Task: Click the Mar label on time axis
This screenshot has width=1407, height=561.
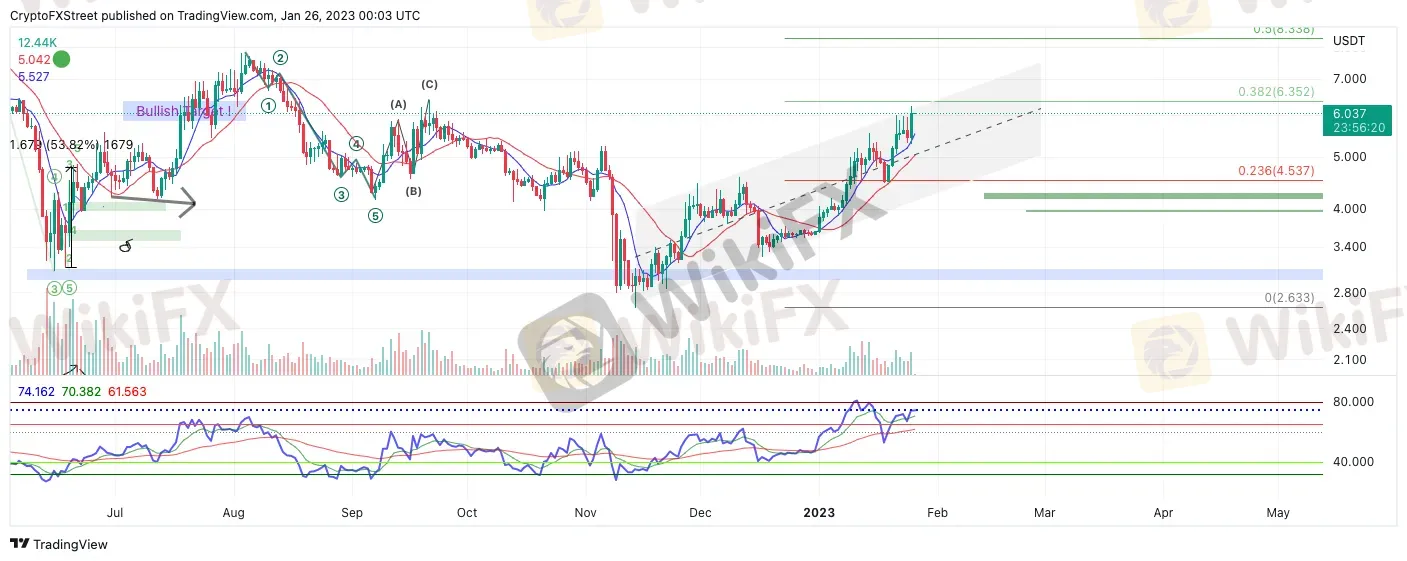Action: coord(1044,513)
